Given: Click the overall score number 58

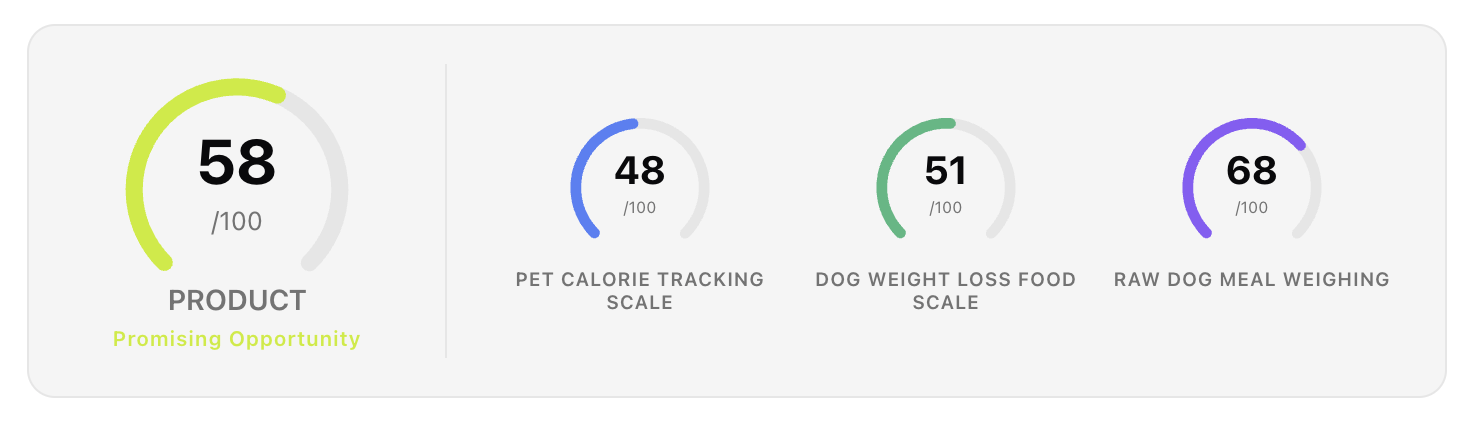Looking at the screenshot, I should (237, 162).
